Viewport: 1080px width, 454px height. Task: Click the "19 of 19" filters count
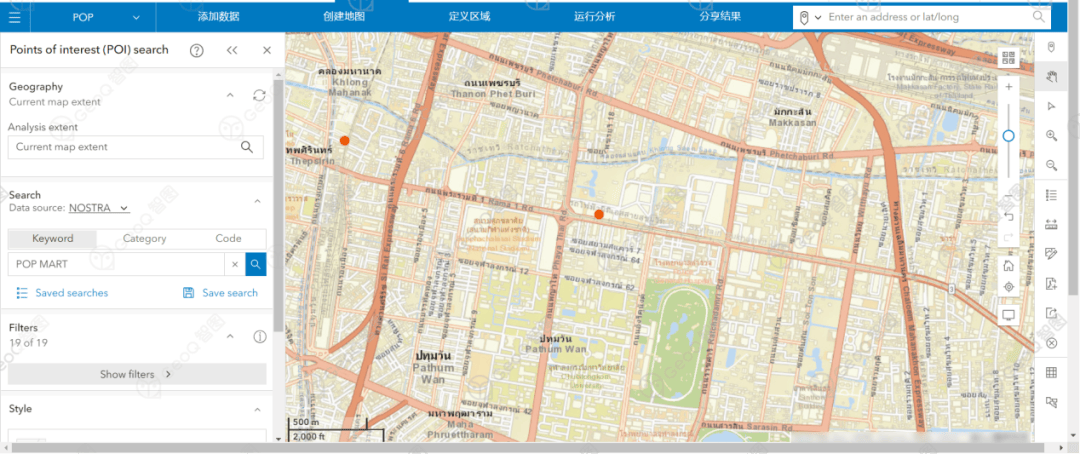pyautogui.click(x=28, y=342)
